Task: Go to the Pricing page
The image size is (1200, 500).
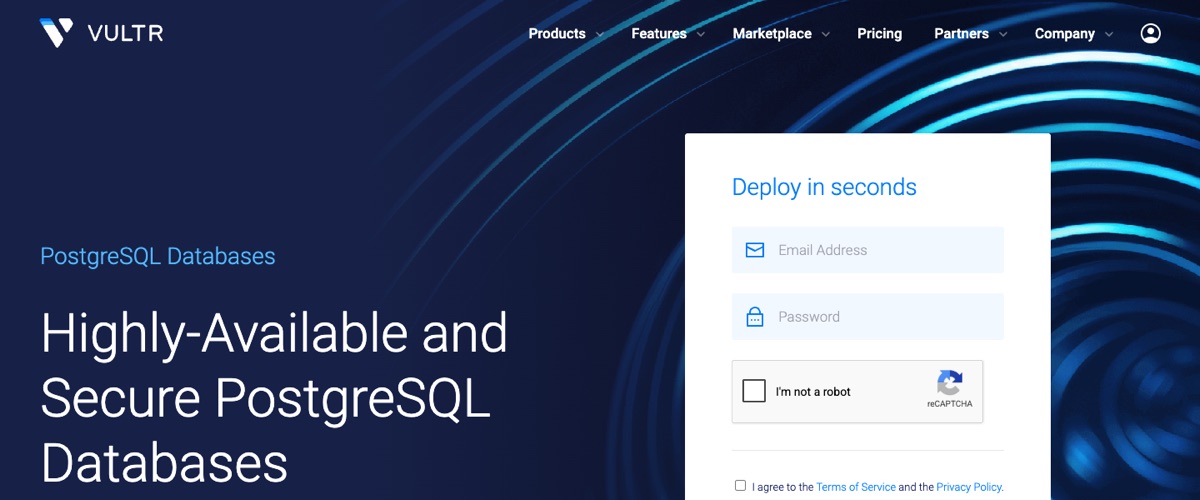Action: click(879, 33)
